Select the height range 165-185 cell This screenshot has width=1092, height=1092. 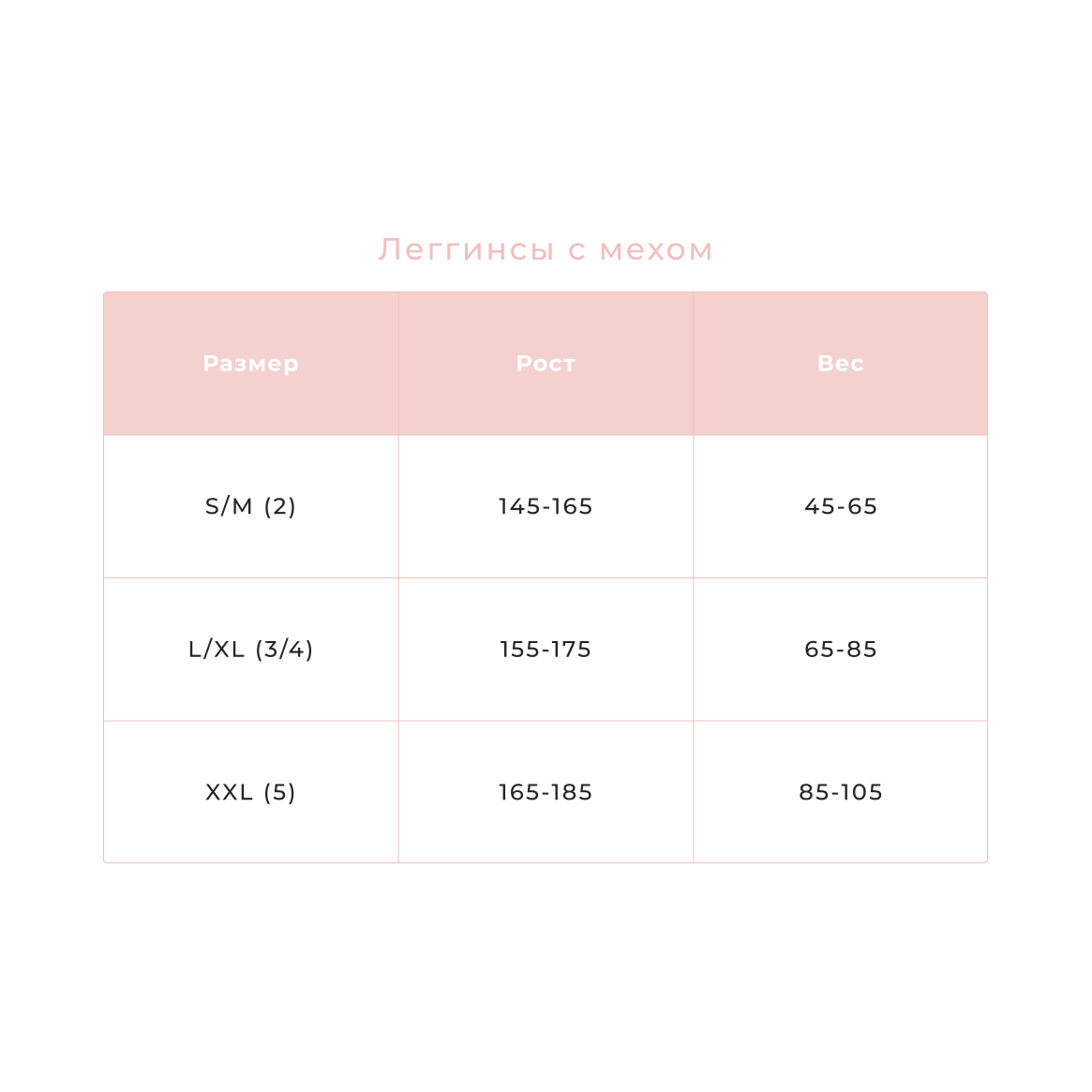coord(546,792)
